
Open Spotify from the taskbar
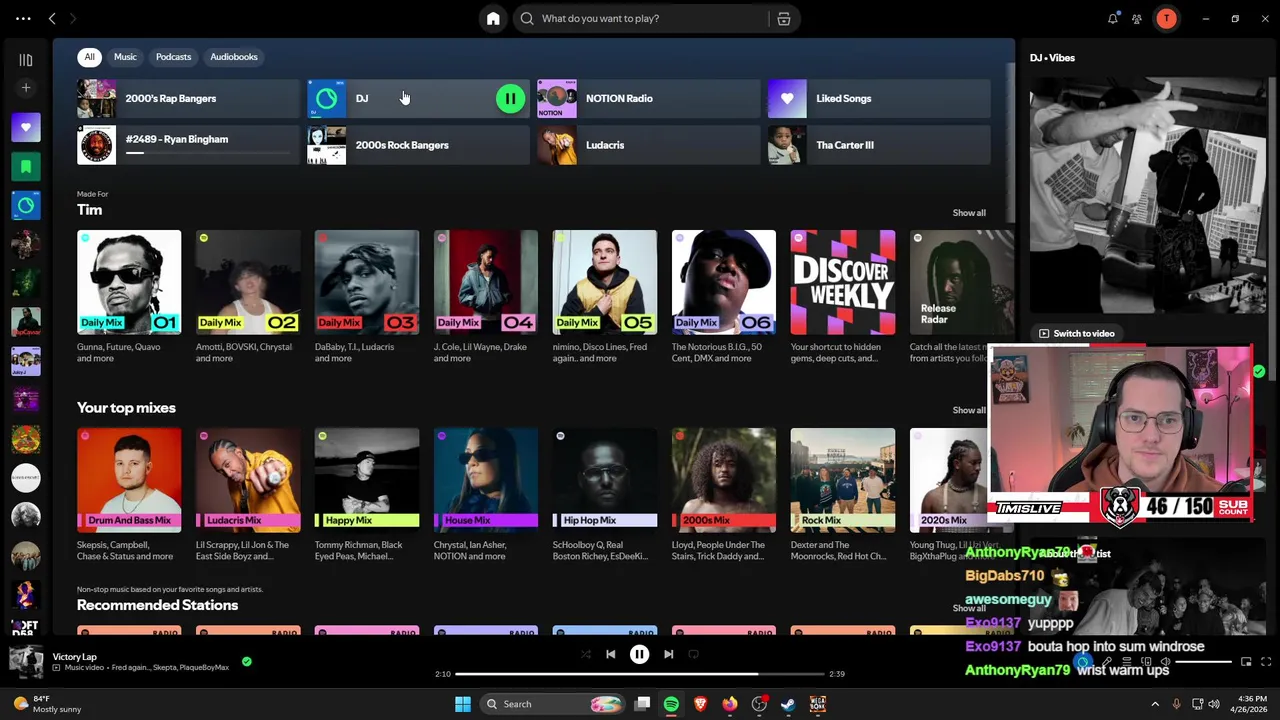(x=671, y=704)
